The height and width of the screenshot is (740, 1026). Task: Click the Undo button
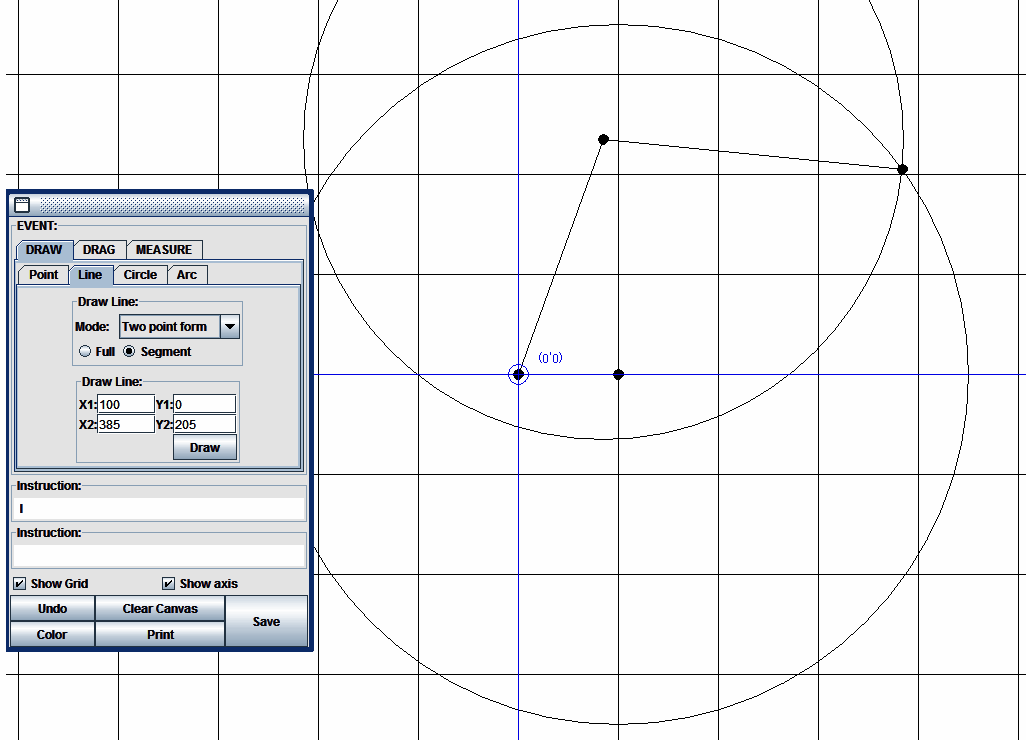52,608
